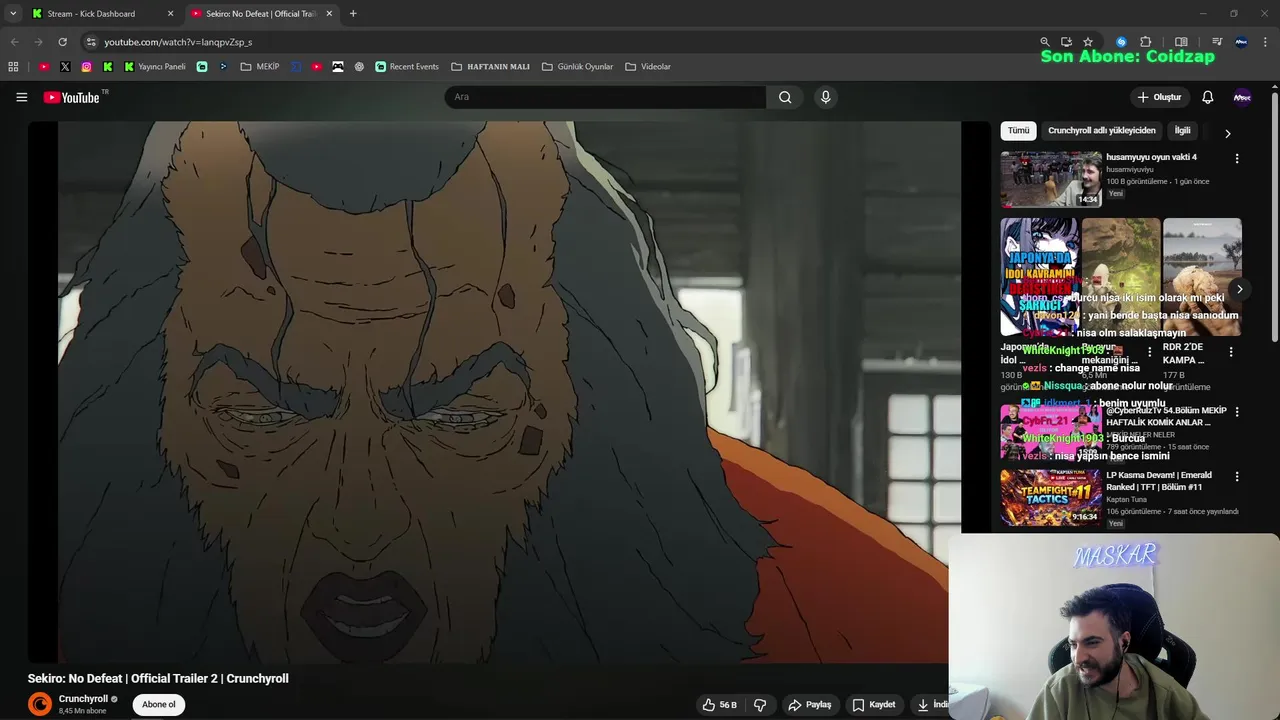Open the Günlük Oyunlar bookmarks folder
Image resolution: width=1280 pixels, height=720 pixels.
point(577,67)
